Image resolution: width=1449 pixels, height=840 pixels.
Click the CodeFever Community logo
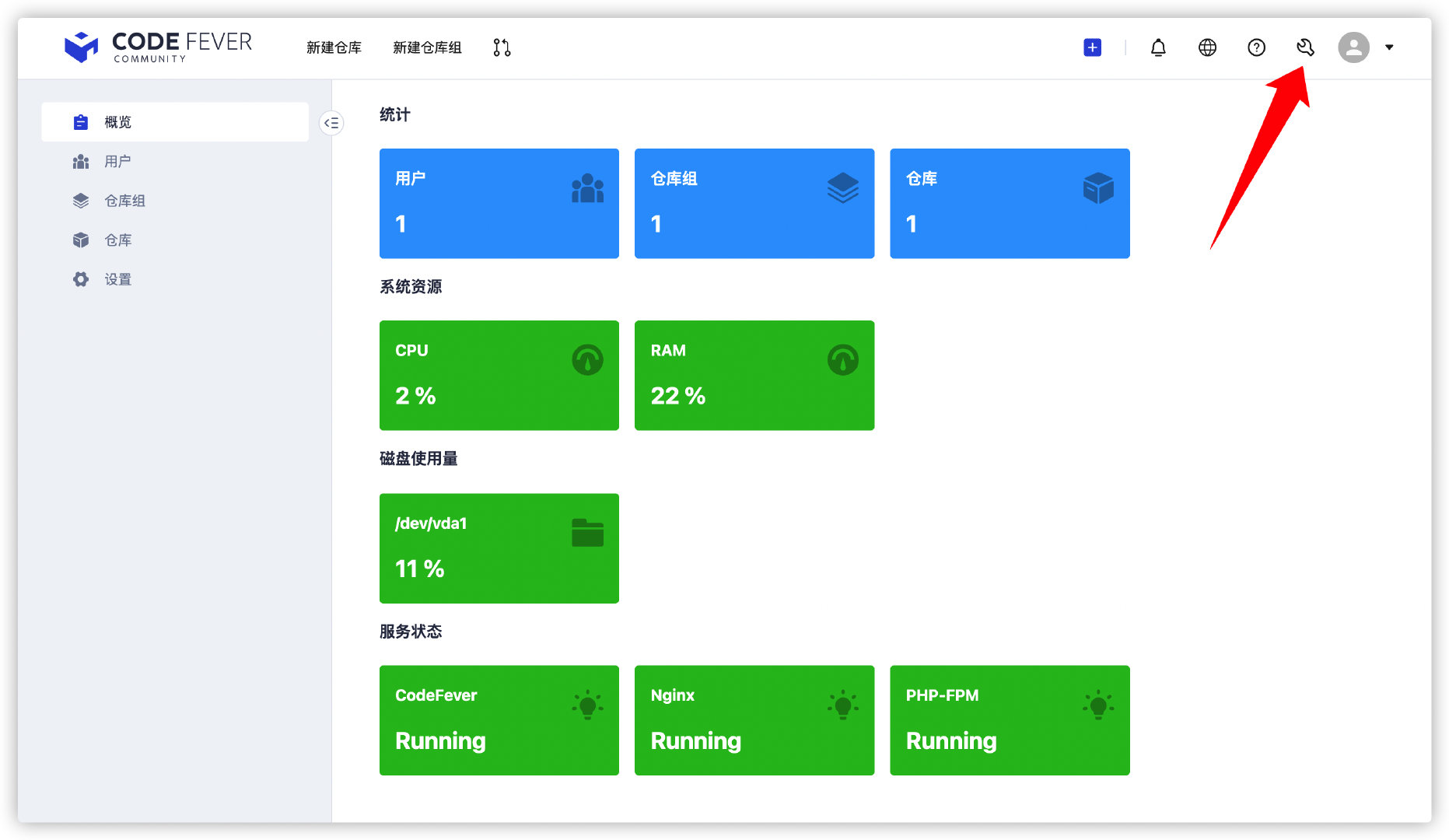(158, 47)
